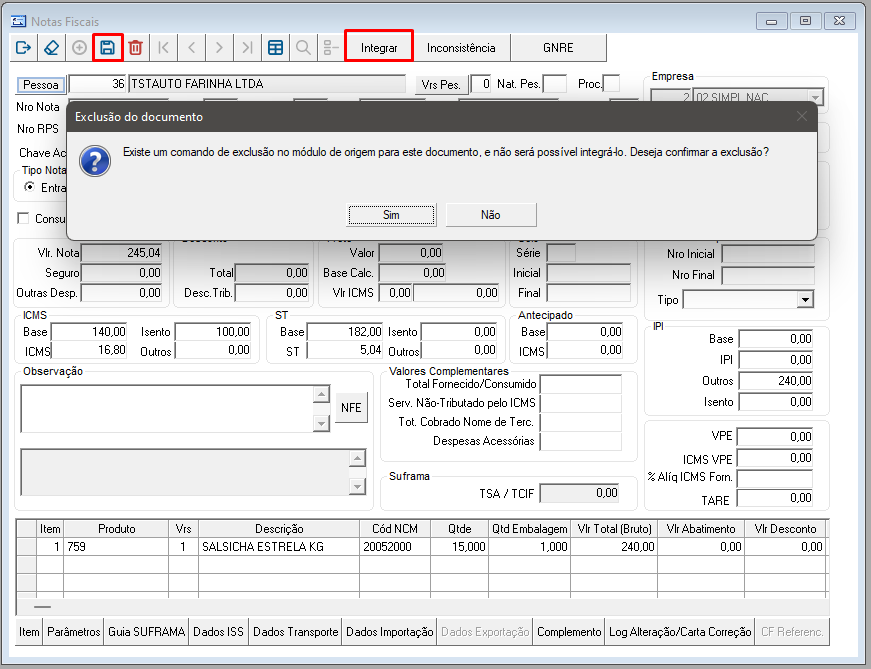This screenshot has height=669, width=871.
Task: Click the ST Base field 182,00
Action: click(x=345, y=332)
